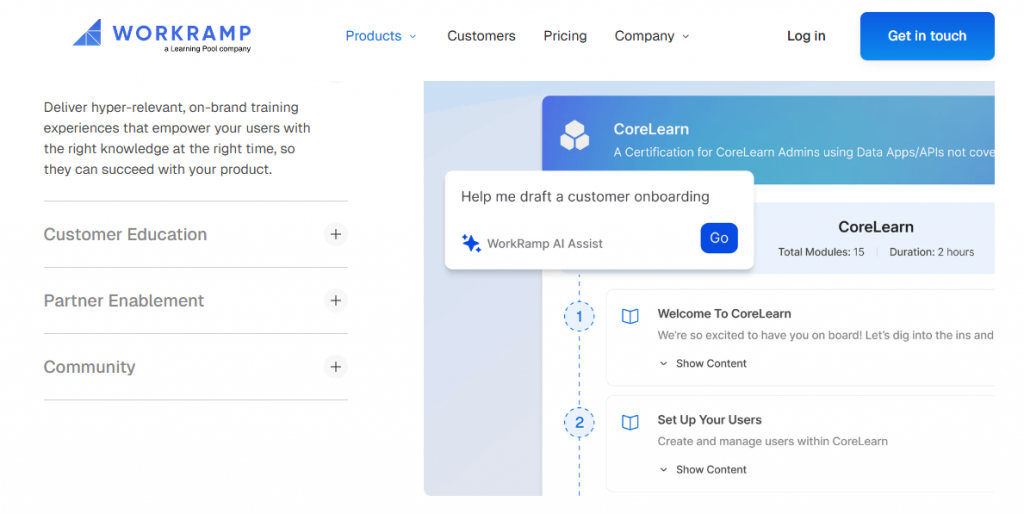
Task: Click 'Total Modules: 15' text
Action: click(x=821, y=252)
